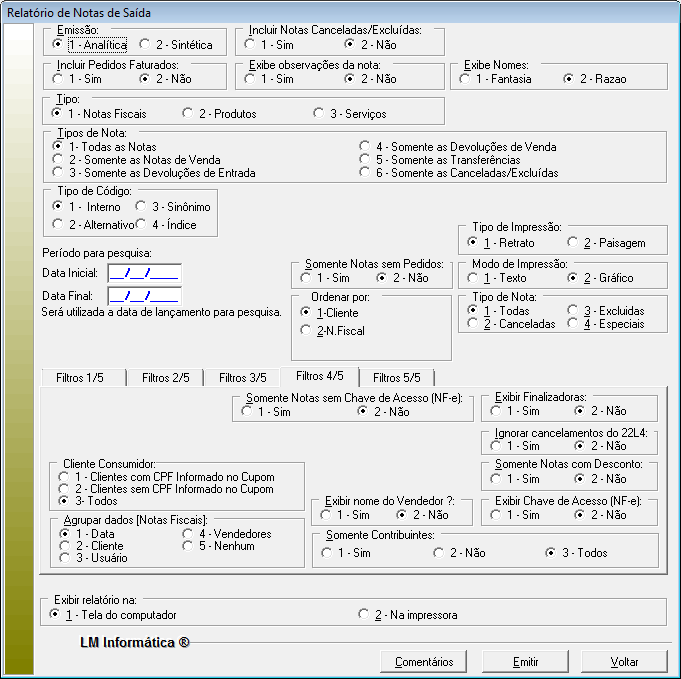681x679 pixels.
Task: Click the Data Inicial date field
Action: tap(144, 271)
